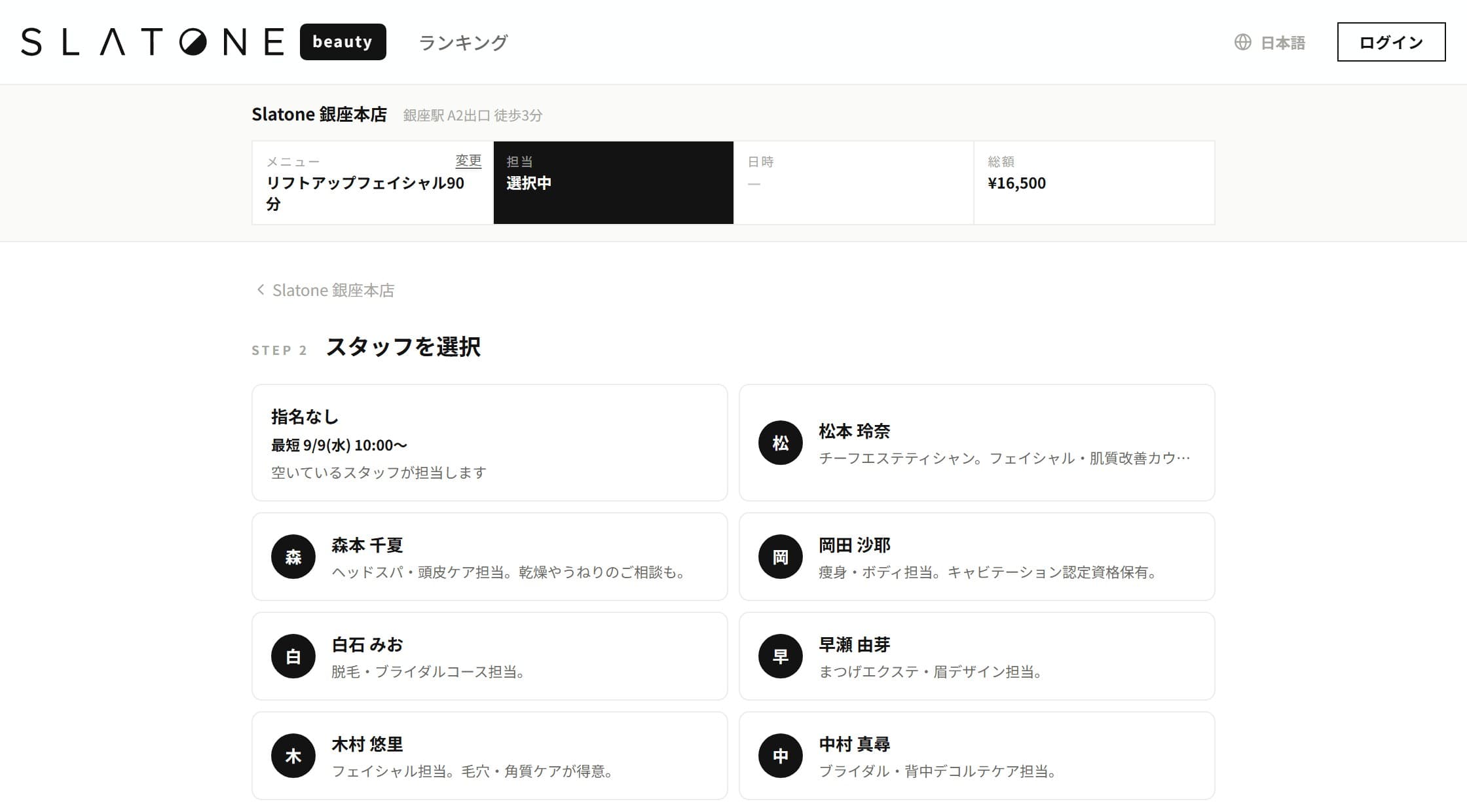Click the 森 avatar icon
This screenshot has height=812, width=1467.
pyautogui.click(x=293, y=557)
